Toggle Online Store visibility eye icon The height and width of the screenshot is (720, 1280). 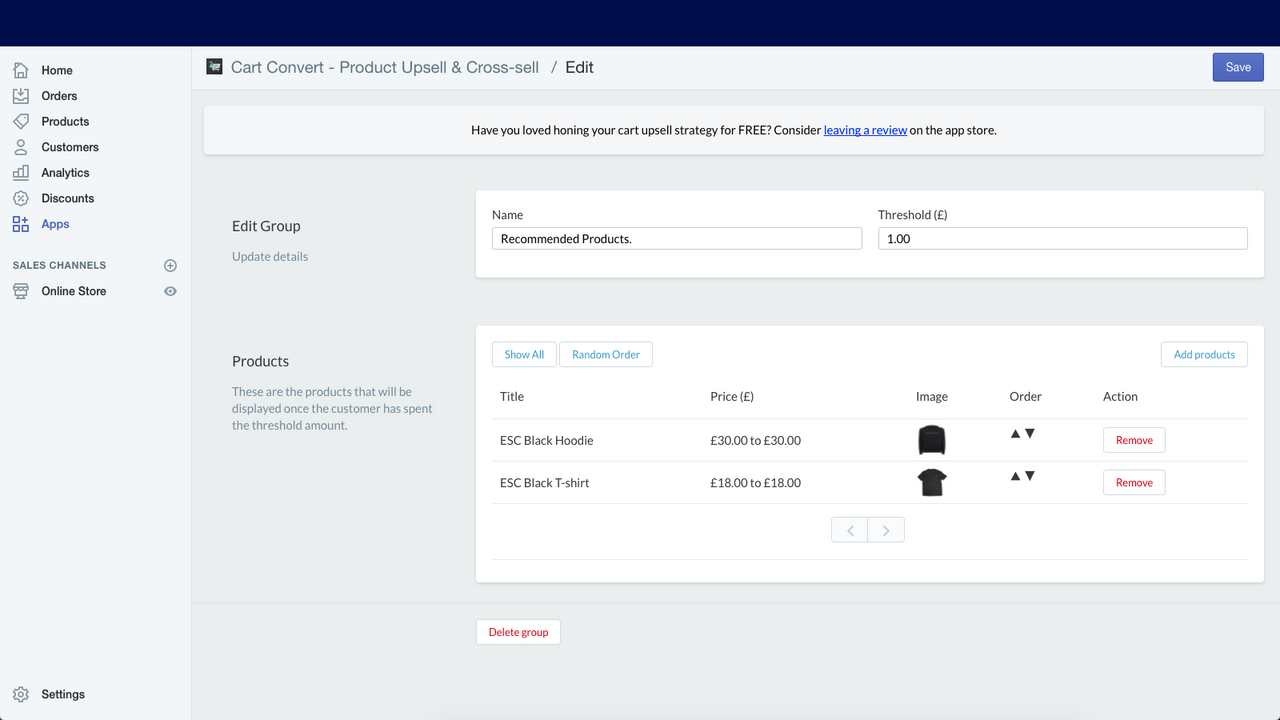[170, 291]
